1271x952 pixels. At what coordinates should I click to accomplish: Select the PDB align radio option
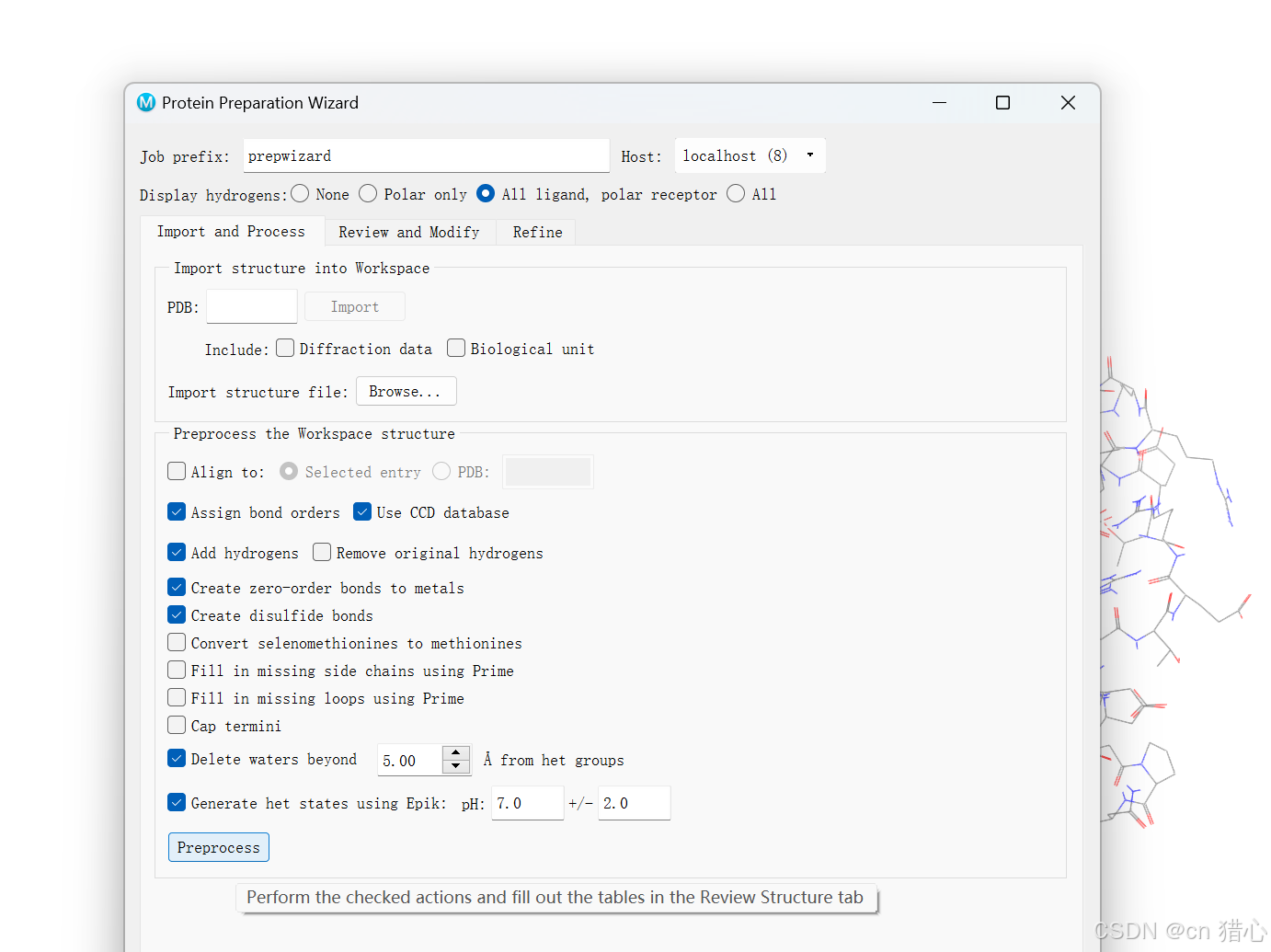click(x=441, y=471)
